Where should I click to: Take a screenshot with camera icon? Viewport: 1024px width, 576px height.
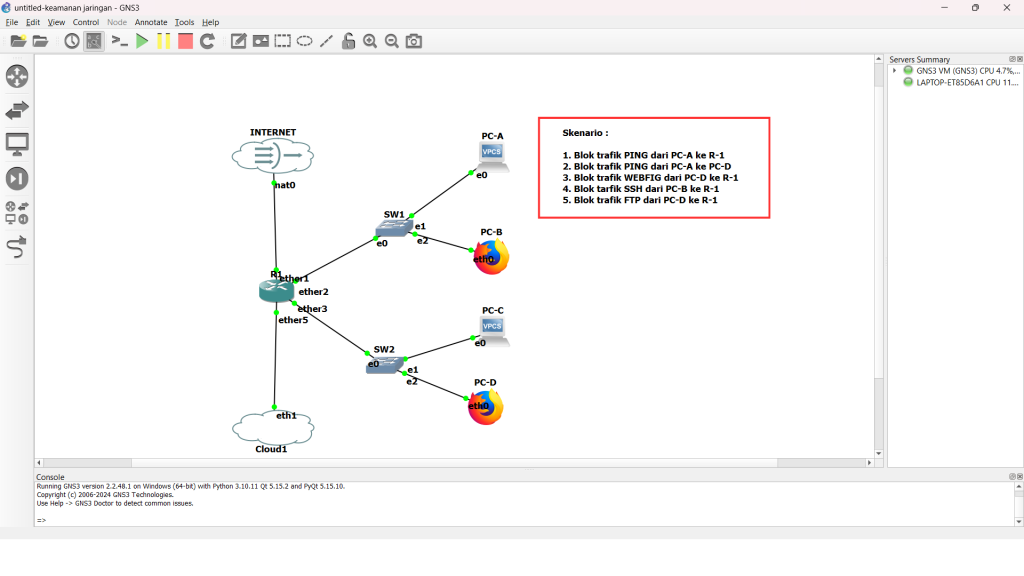pos(414,41)
